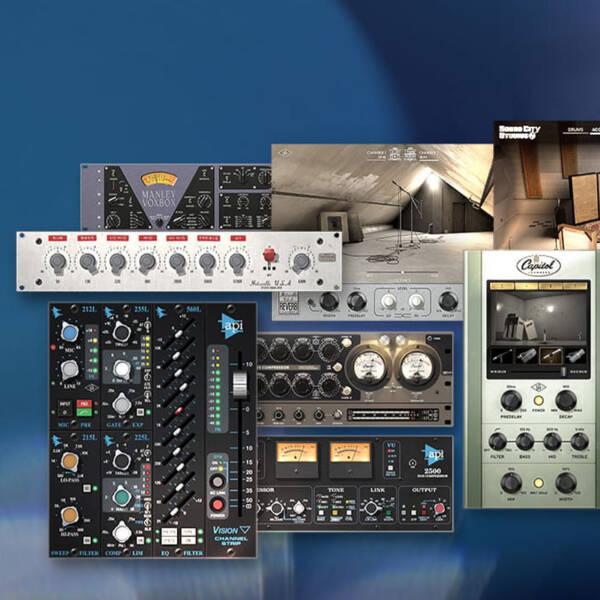Flip the red toggle switch on silver EQ
Image resolution: width=600 pixels, height=600 pixels.
coord(269,256)
